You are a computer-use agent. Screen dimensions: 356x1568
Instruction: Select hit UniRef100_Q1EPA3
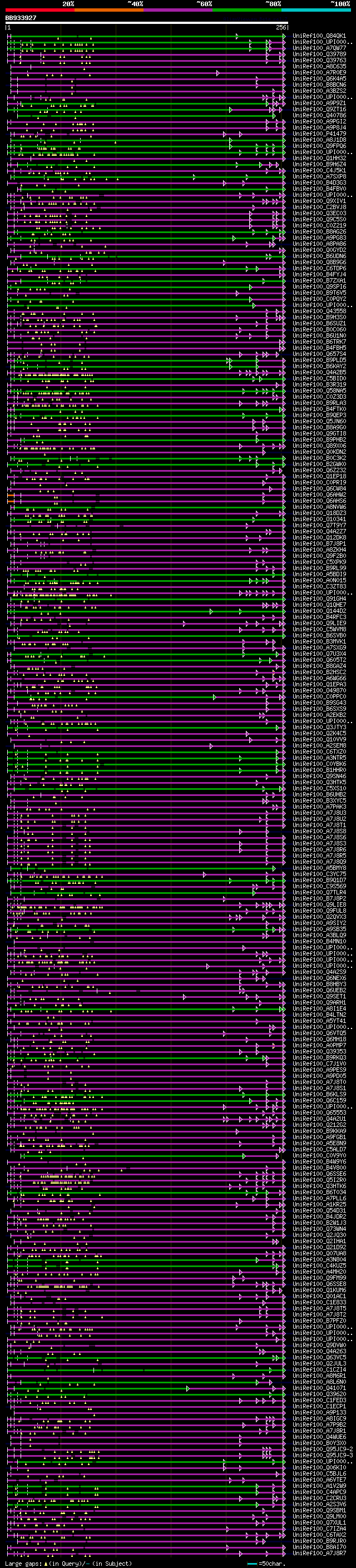319,684
